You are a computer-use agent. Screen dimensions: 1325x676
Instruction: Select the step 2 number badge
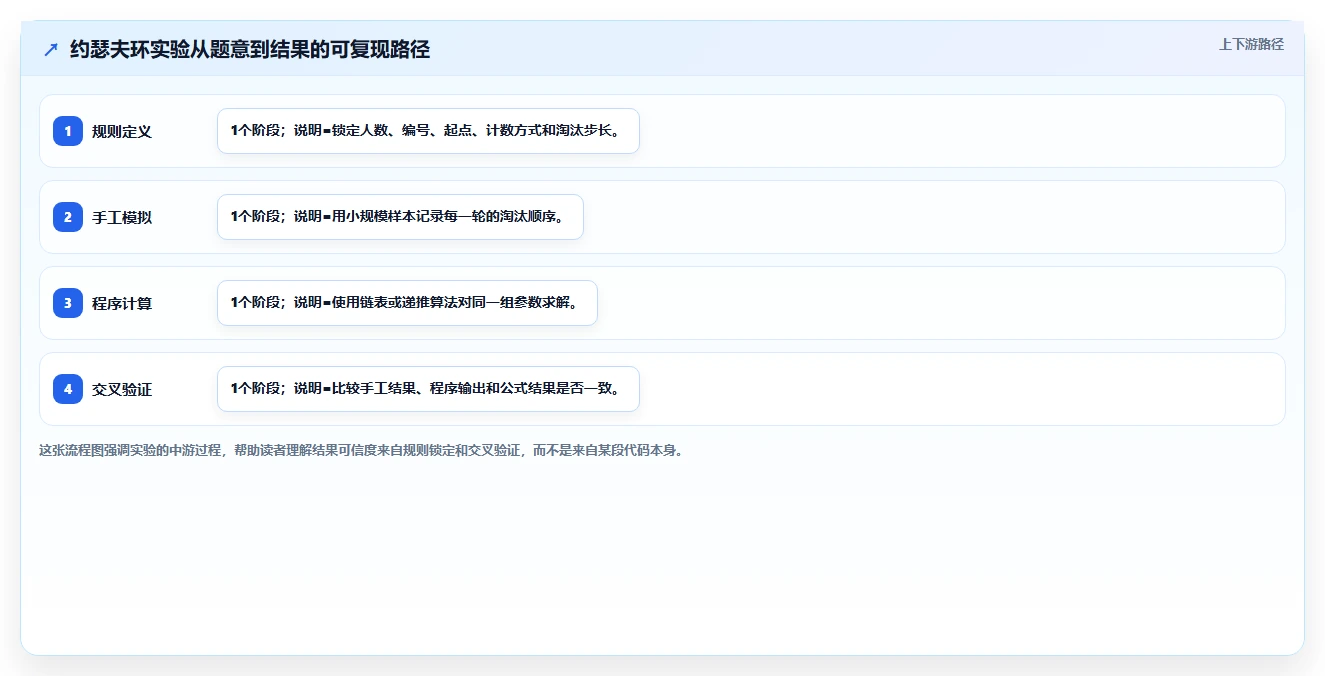click(68, 217)
